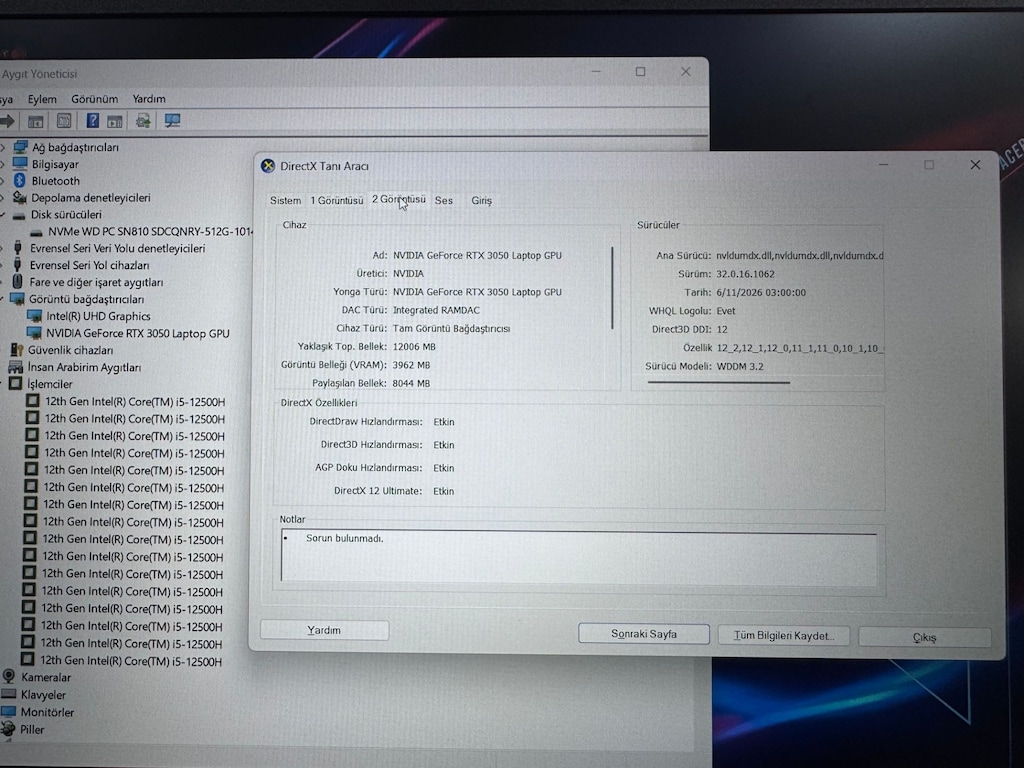Switch to the 1 Görüntüsü tab
This screenshot has width=1024, height=768.
click(336, 200)
